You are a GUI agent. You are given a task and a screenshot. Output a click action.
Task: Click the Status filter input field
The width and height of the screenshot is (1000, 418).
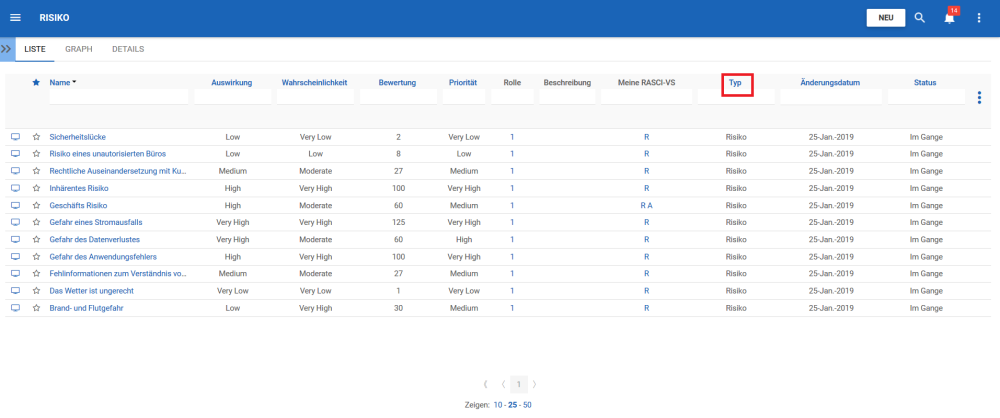[x=926, y=97]
